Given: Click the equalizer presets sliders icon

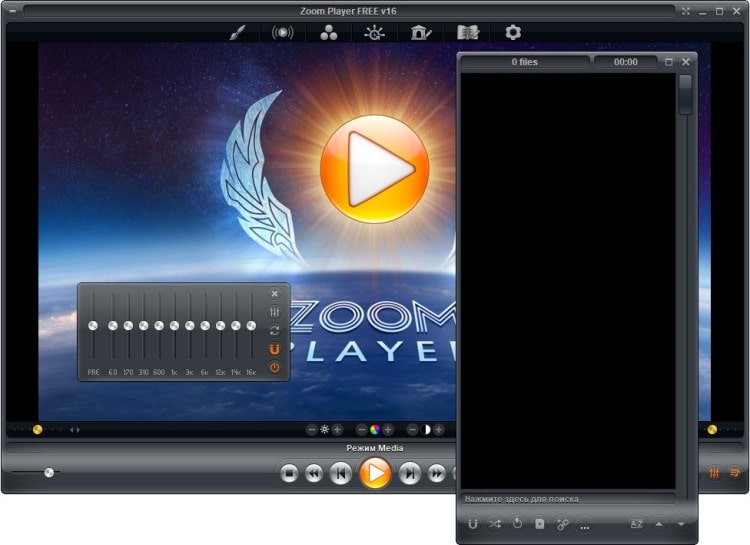Looking at the screenshot, I should [275, 312].
